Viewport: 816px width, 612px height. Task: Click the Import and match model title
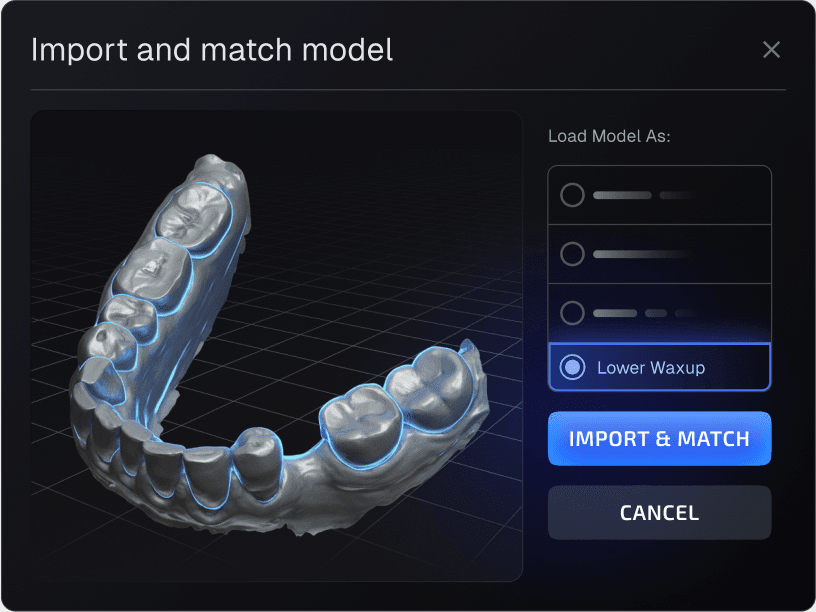click(212, 50)
